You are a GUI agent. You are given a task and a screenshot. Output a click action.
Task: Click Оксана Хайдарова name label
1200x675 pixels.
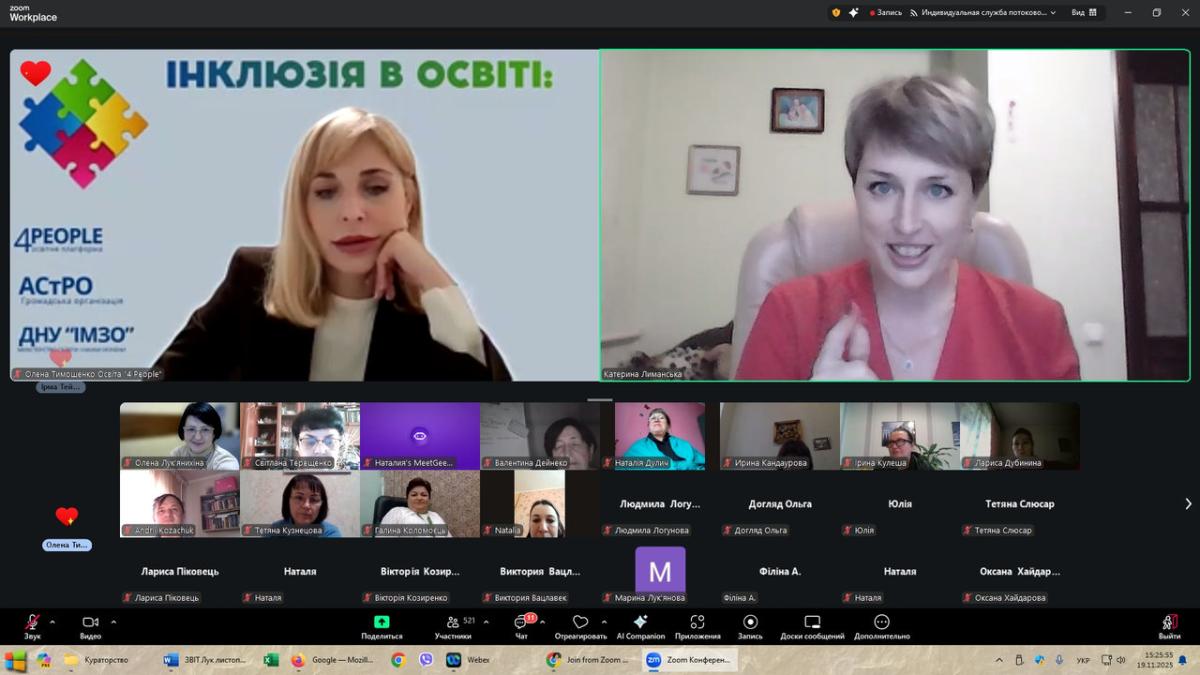tap(1010, 598)
